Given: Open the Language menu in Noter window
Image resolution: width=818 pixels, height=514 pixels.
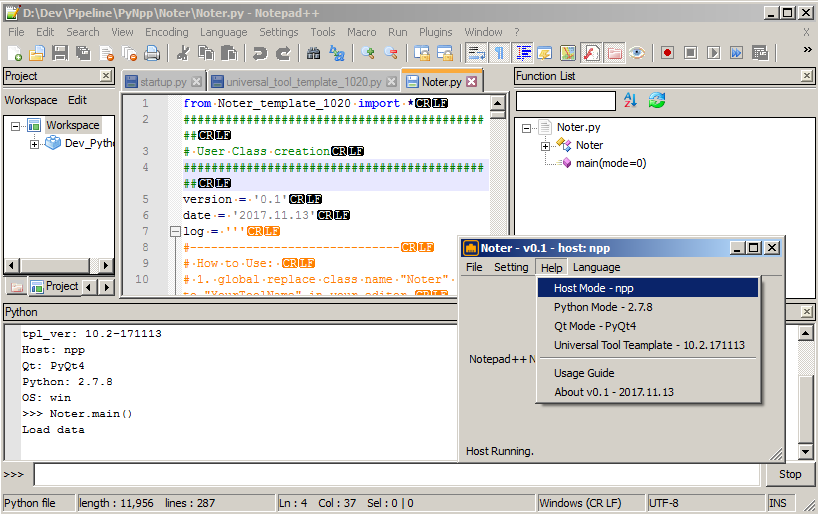Looking at the screenshot, I should pos(596,268).
